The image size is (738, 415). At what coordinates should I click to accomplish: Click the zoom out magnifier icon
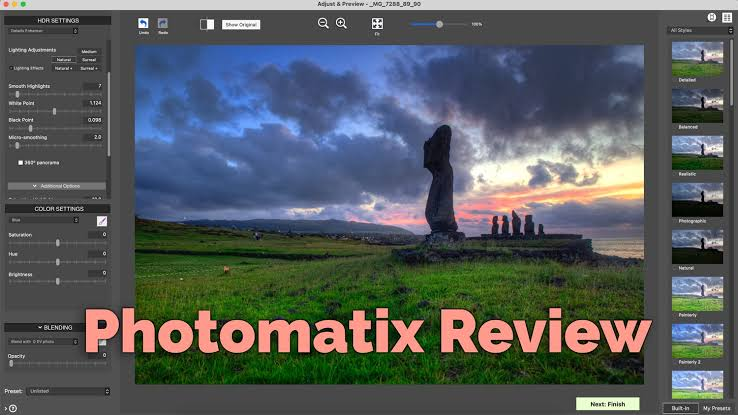(x=323, y=23)
